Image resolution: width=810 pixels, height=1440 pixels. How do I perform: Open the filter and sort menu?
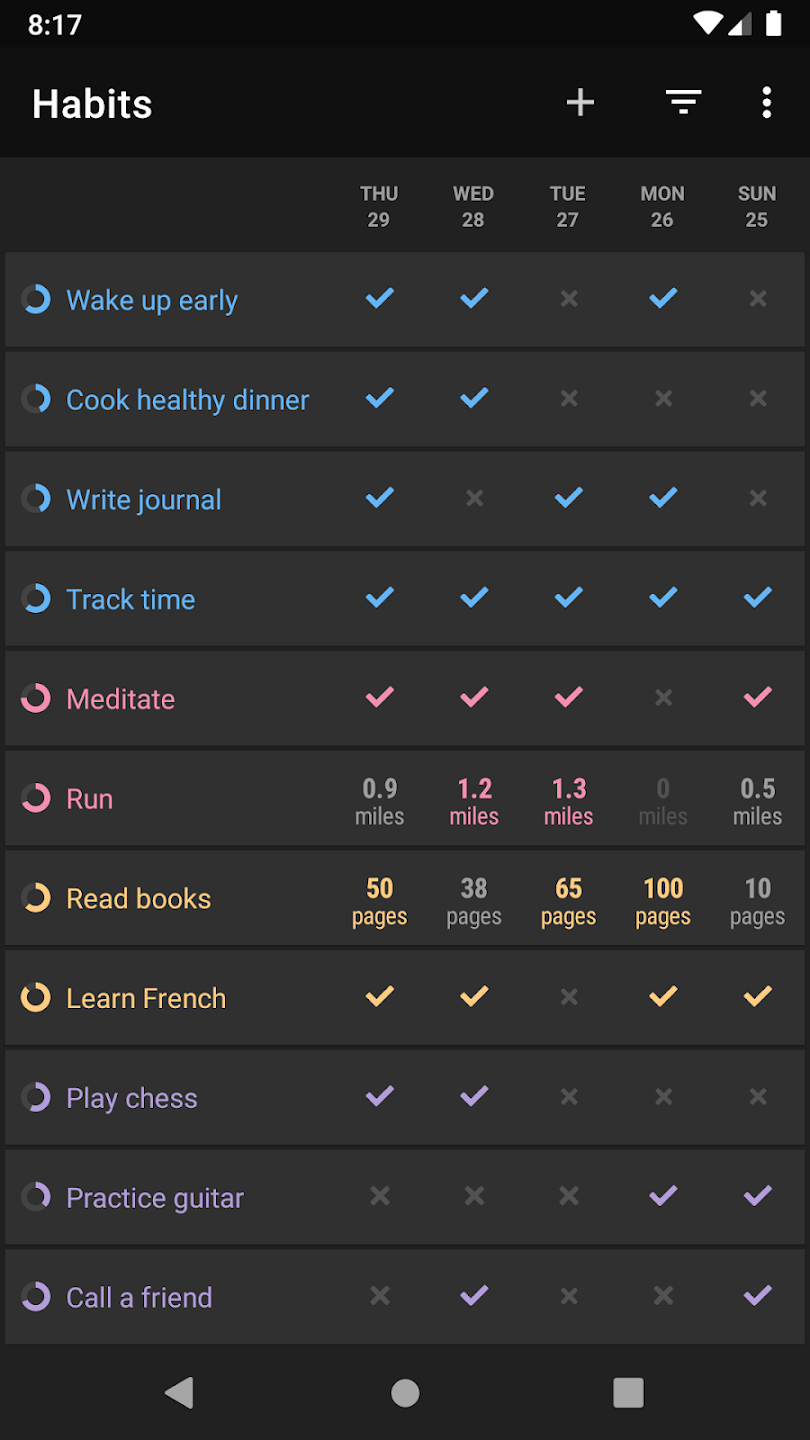click(x=684, y=102)
